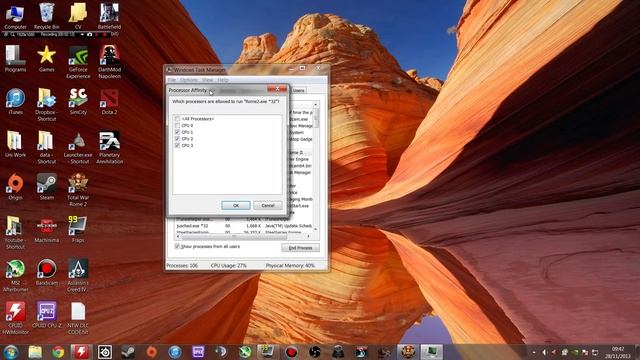The width and height of the screenshot is (640, 360).
Task: Open the File menu in Task Manager
Action: tap(172, 80)
